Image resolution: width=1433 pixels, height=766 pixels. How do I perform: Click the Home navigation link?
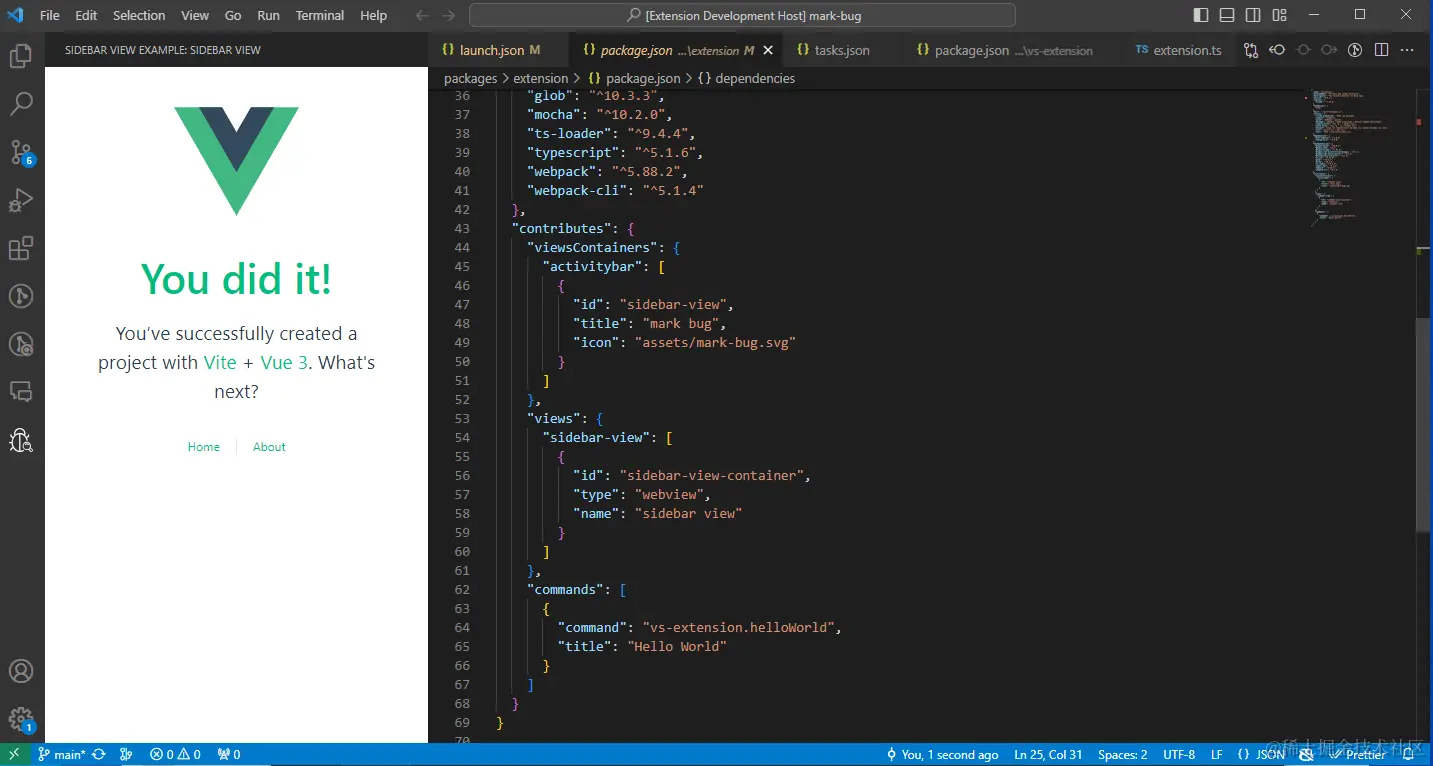click(204, 447)
